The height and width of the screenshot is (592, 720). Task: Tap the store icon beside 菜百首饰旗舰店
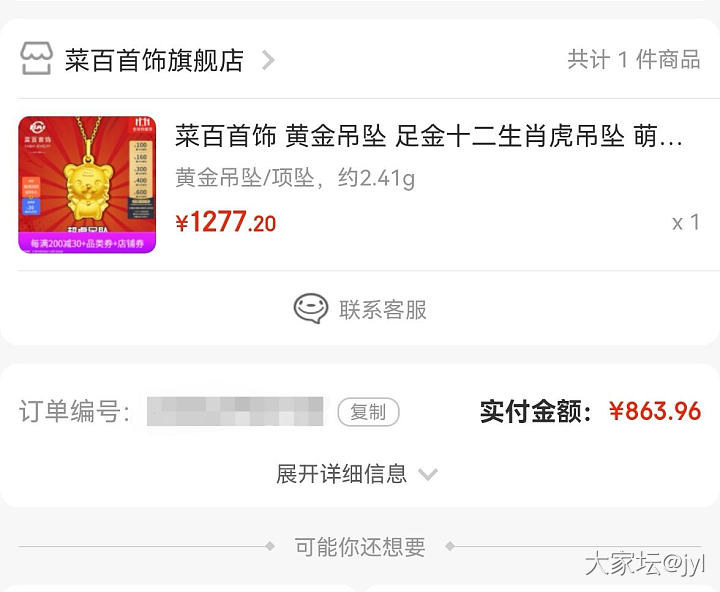coord(36,58)
